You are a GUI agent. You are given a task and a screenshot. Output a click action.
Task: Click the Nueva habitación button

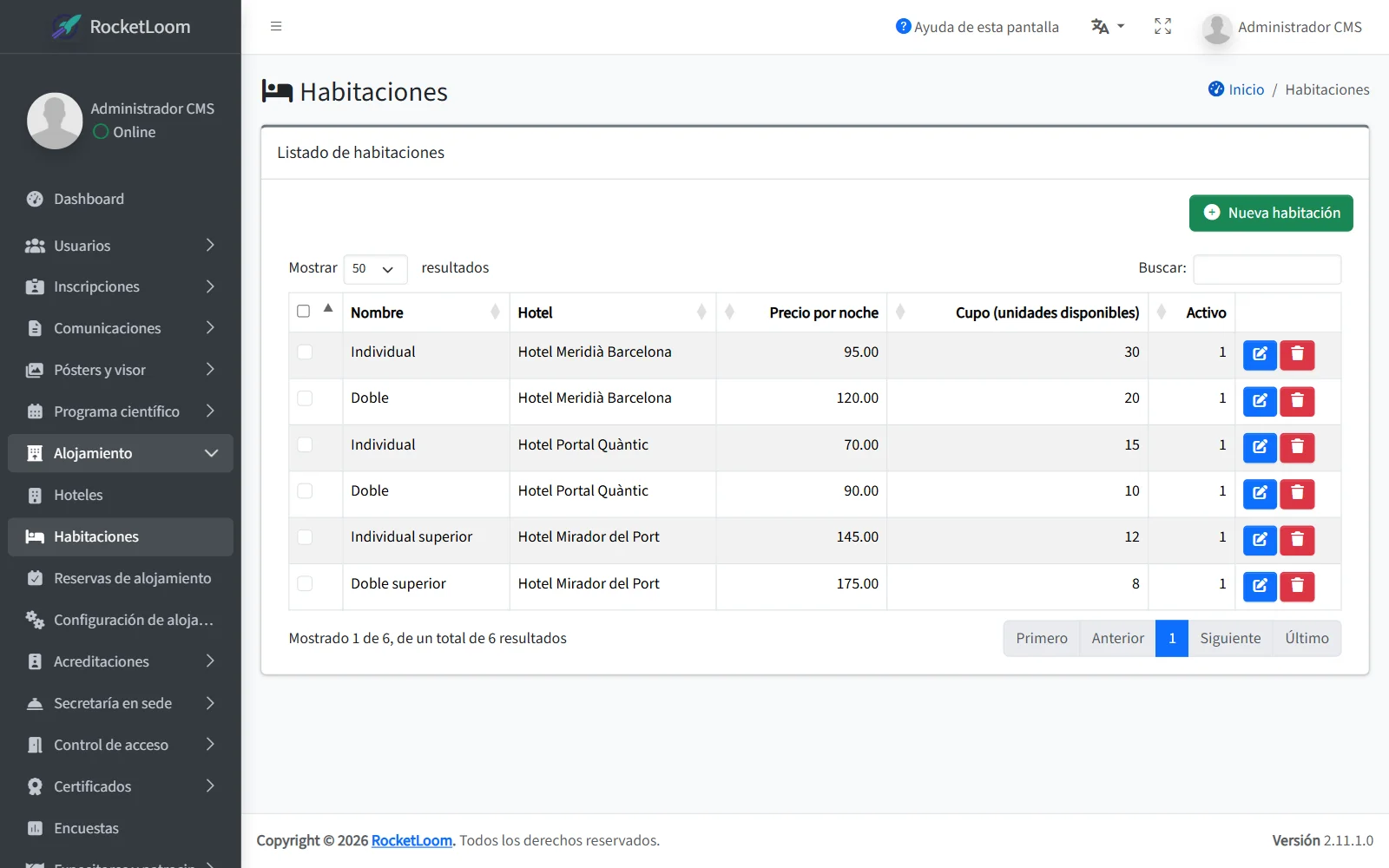(x=1271, y=213)
